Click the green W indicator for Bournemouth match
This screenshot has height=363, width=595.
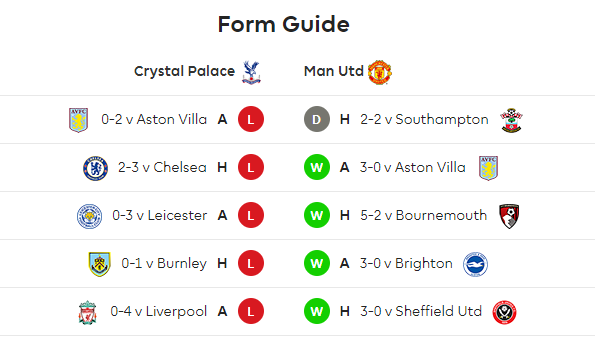click(x=317, y=215)
